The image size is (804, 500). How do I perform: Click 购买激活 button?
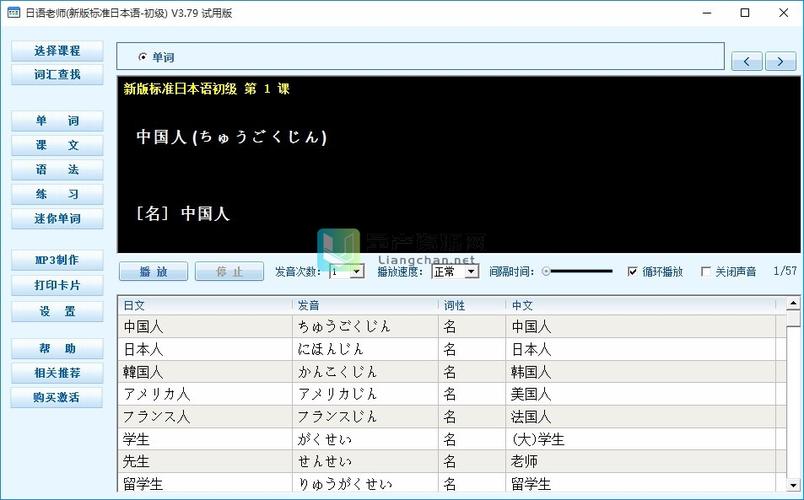point(57,397)
